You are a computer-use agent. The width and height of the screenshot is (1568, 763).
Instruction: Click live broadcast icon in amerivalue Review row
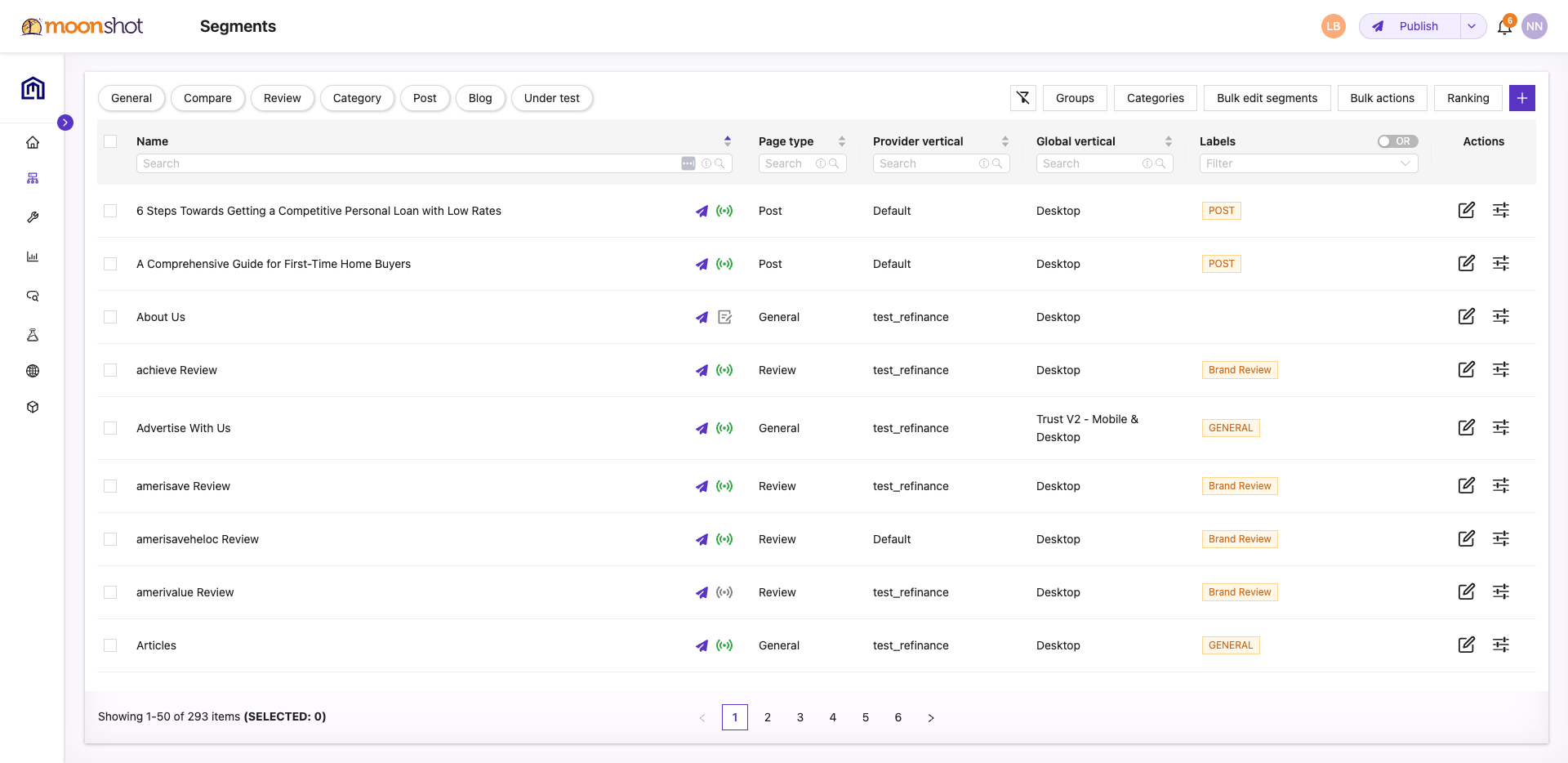724,592
